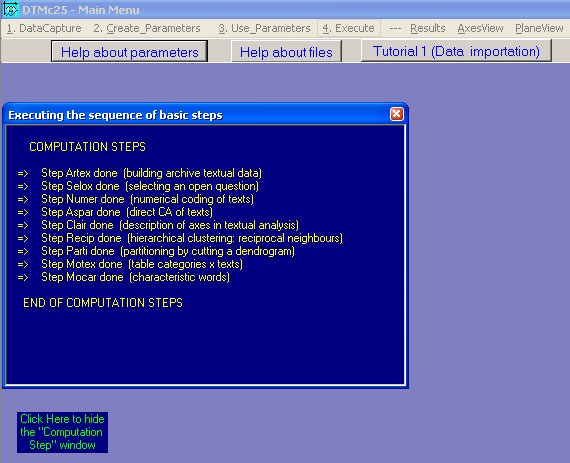
Task: Open the 3. Use_Parameters menu
Action: (x=264, y=28)
